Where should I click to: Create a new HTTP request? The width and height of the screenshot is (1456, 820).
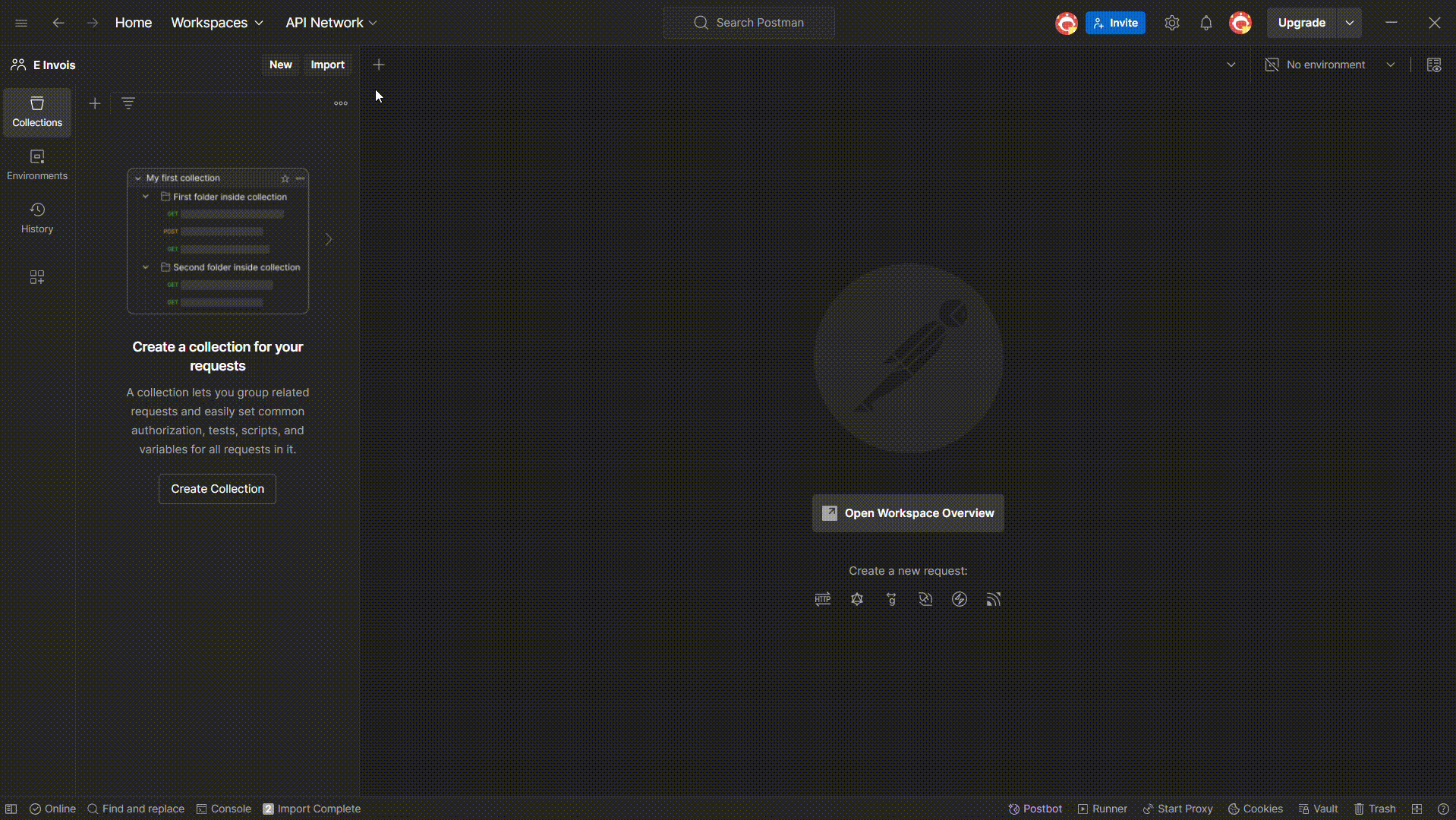coord(823,599)
